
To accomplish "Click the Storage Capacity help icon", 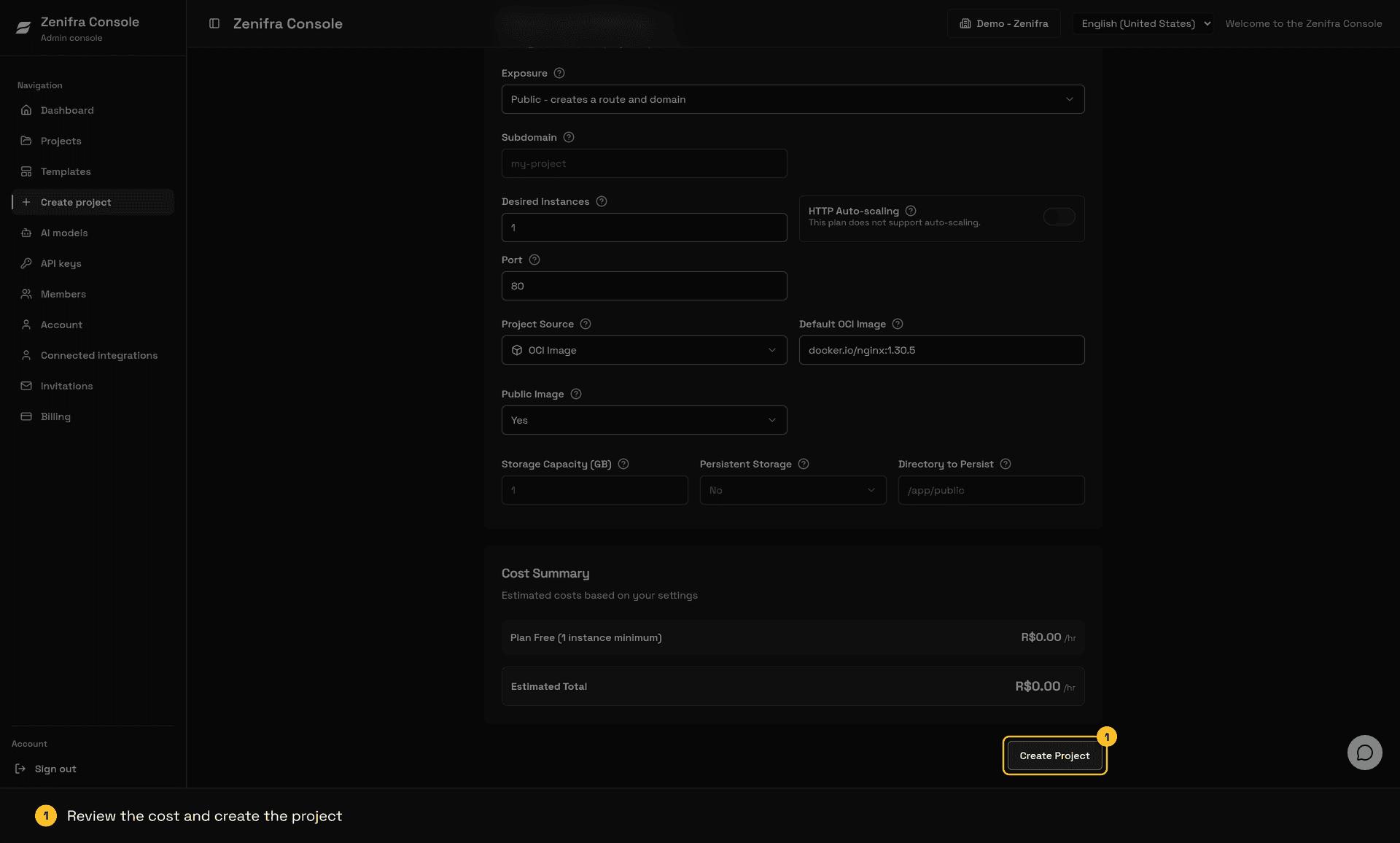I will click(623, 464).
